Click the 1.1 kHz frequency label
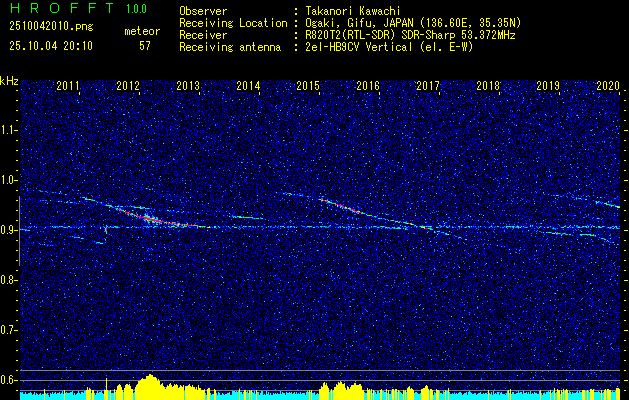Image resolution: width=629 pixels, height=400 pixels. pyautogui.click(x=8, y=130)
